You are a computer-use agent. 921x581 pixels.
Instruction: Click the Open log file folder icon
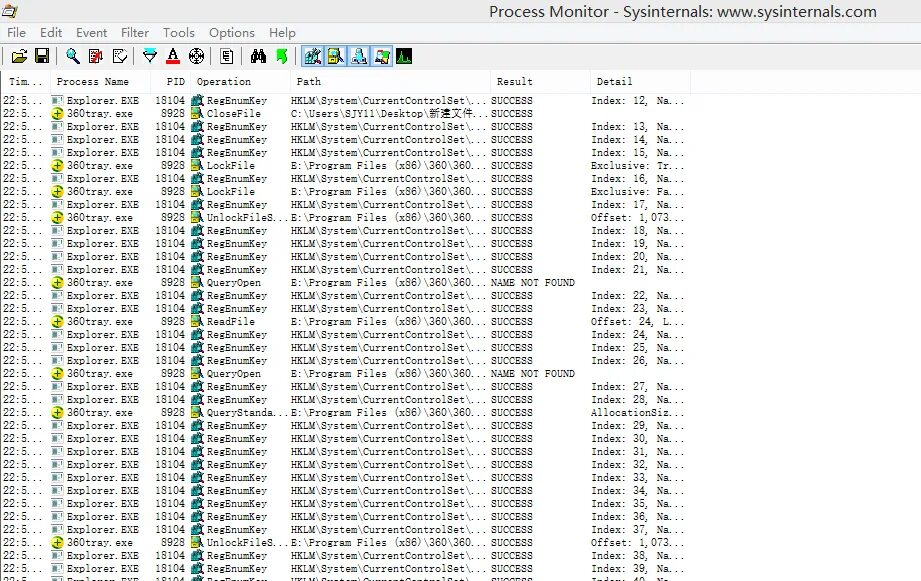click(19, 56)
